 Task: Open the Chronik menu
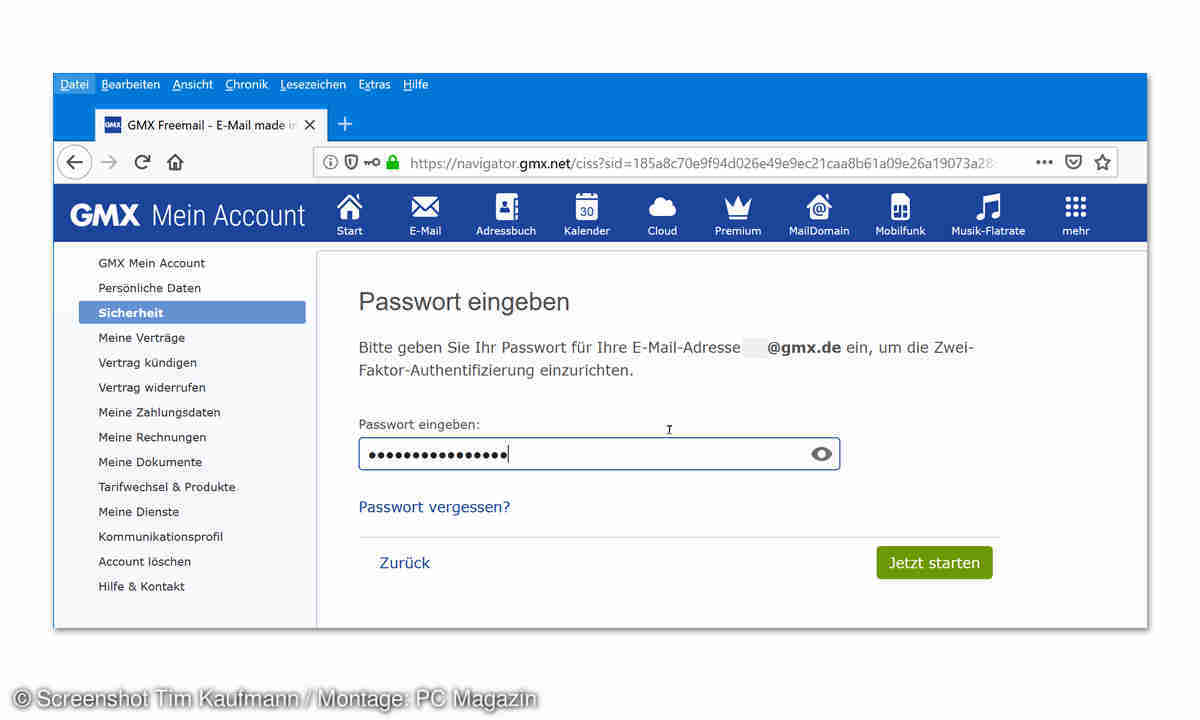coord(246,85)
